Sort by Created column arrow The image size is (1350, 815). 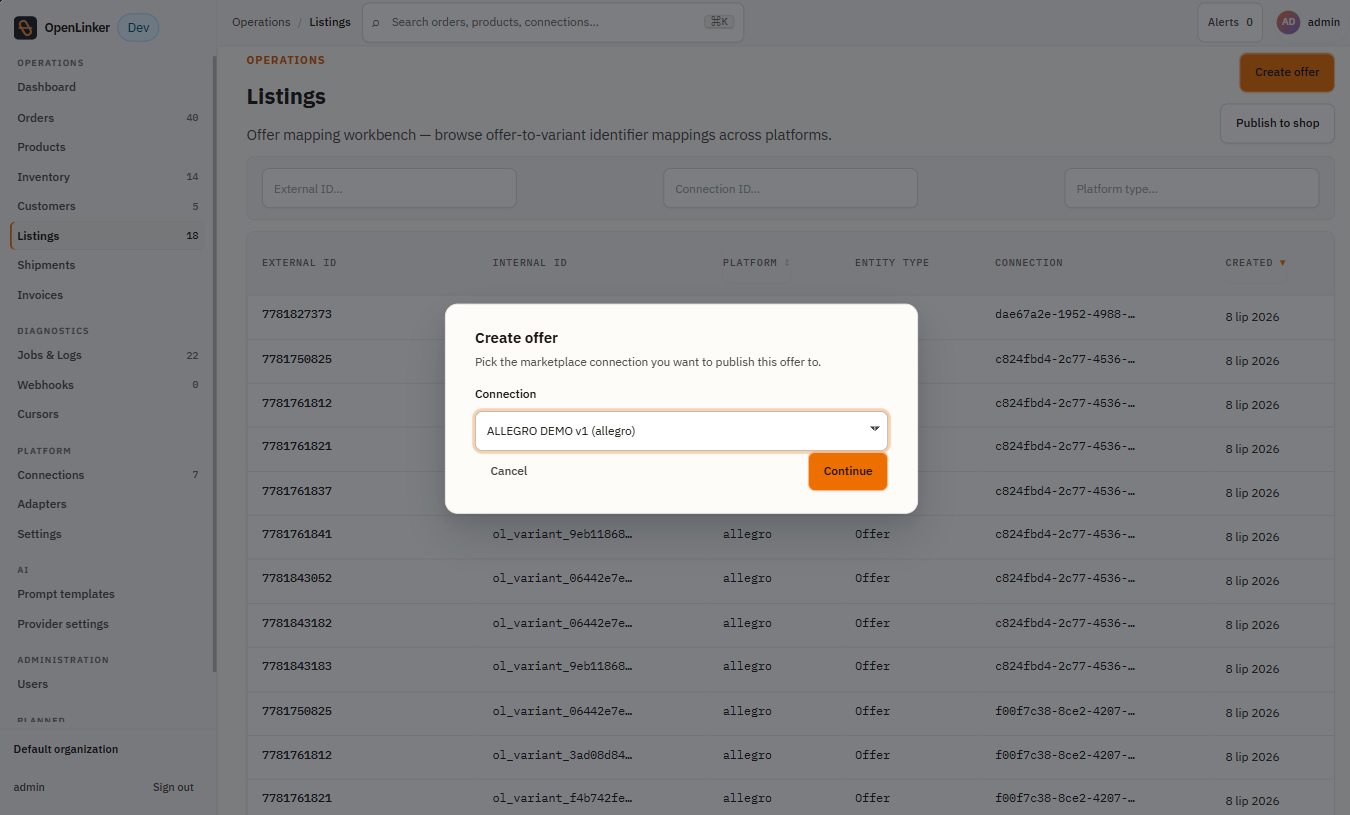click(x=1282, y=263)
